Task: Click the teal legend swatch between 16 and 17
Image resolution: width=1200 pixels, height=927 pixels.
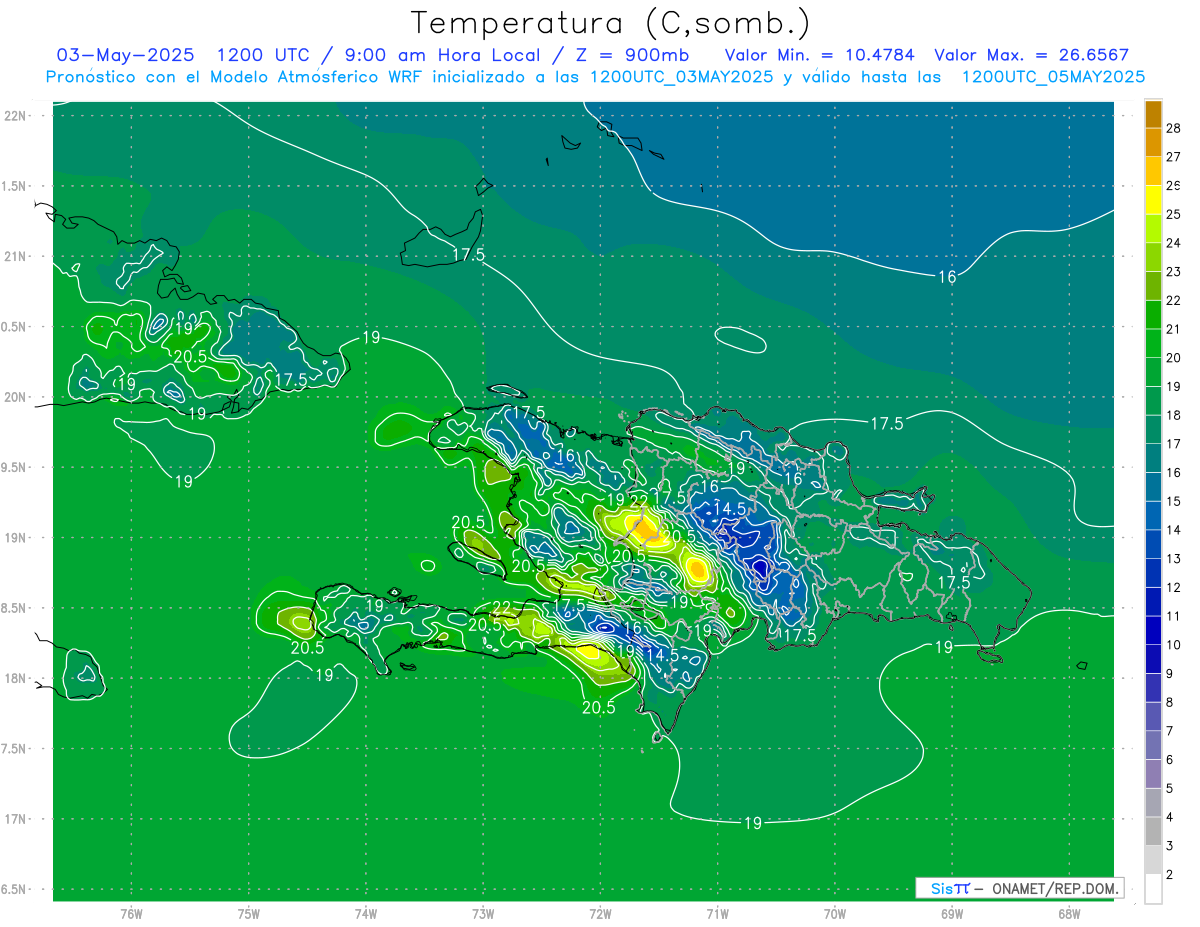Action: click(1153, 458)
